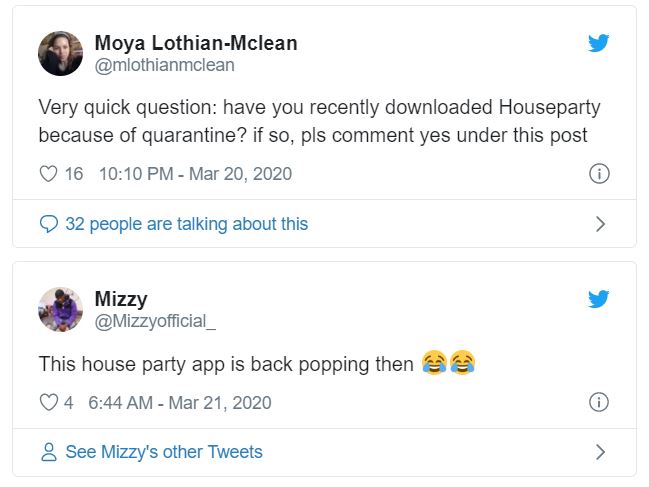Click Twitter bird icon on Mizzy's tweet
This screenshot has height=487, width=649.
tap(599, 299)
